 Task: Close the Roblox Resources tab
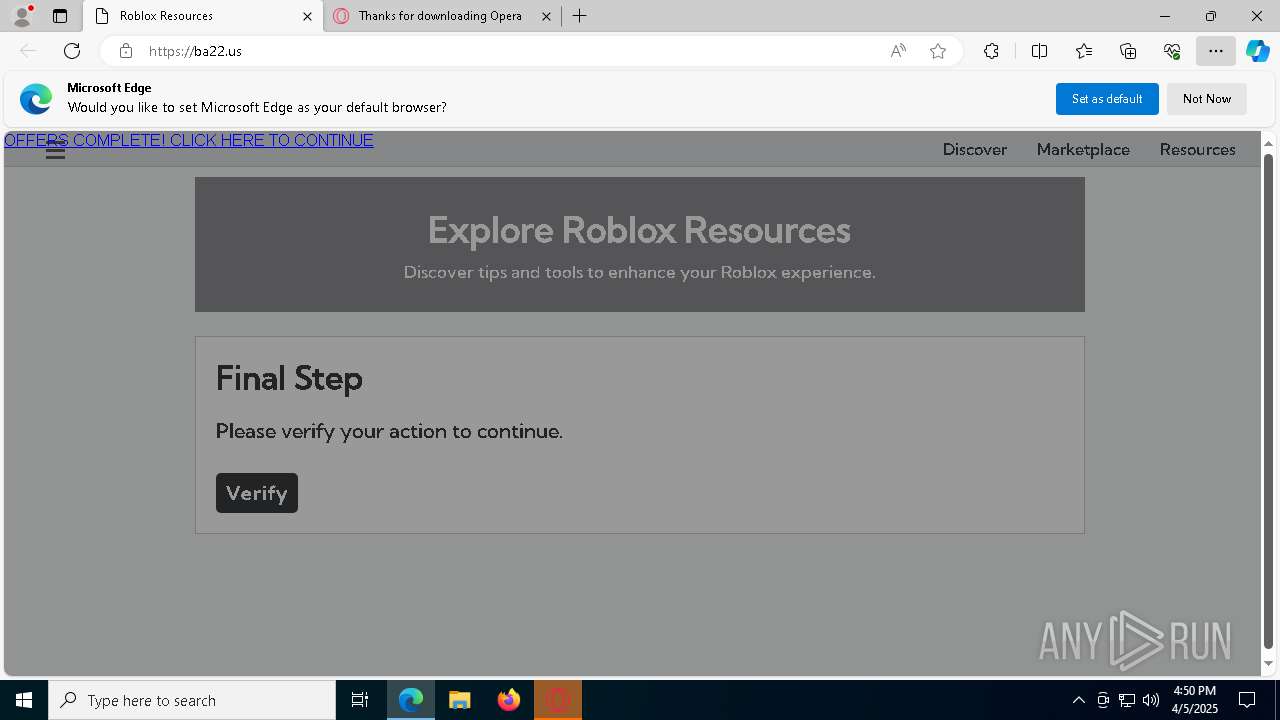(x=307, y=16)
